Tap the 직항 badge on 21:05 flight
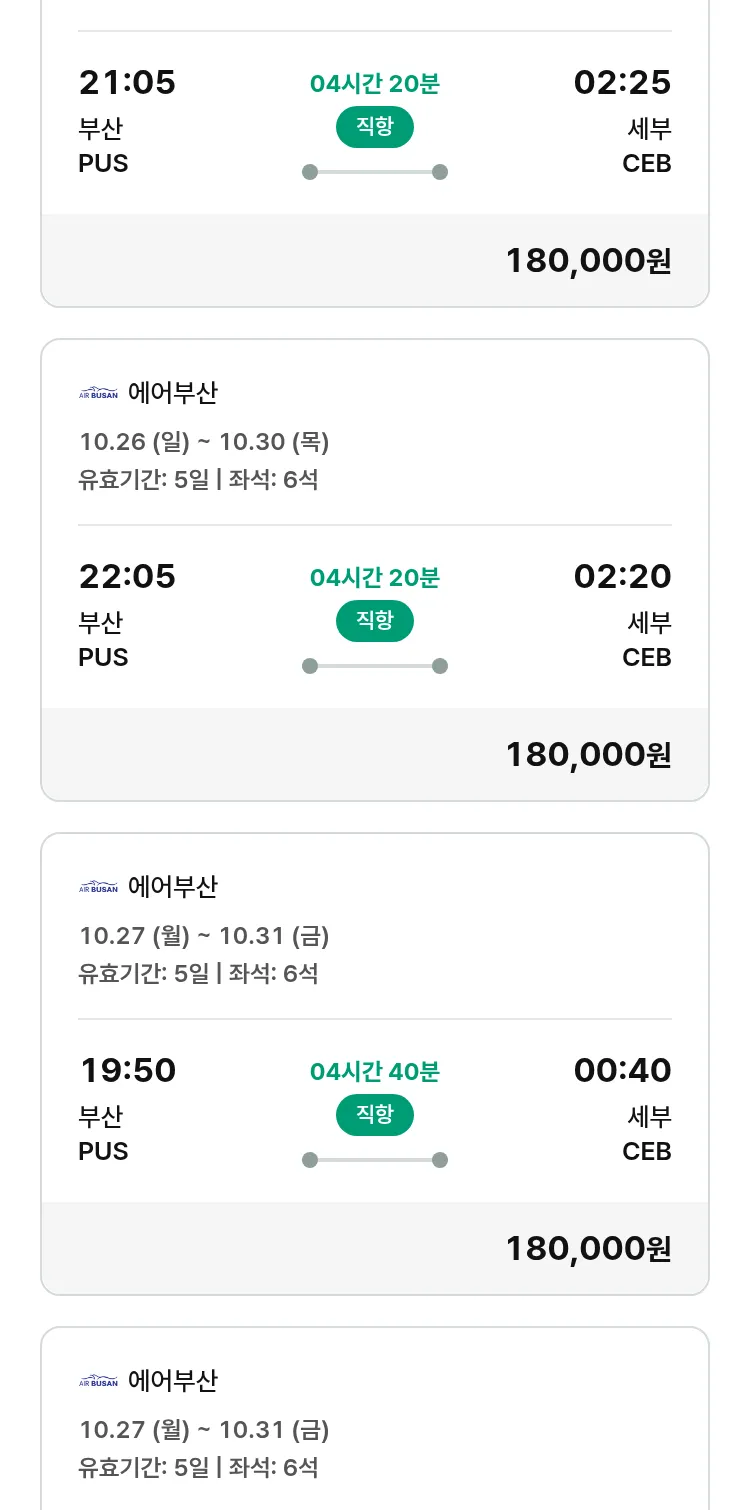 [x=374, y=127]
